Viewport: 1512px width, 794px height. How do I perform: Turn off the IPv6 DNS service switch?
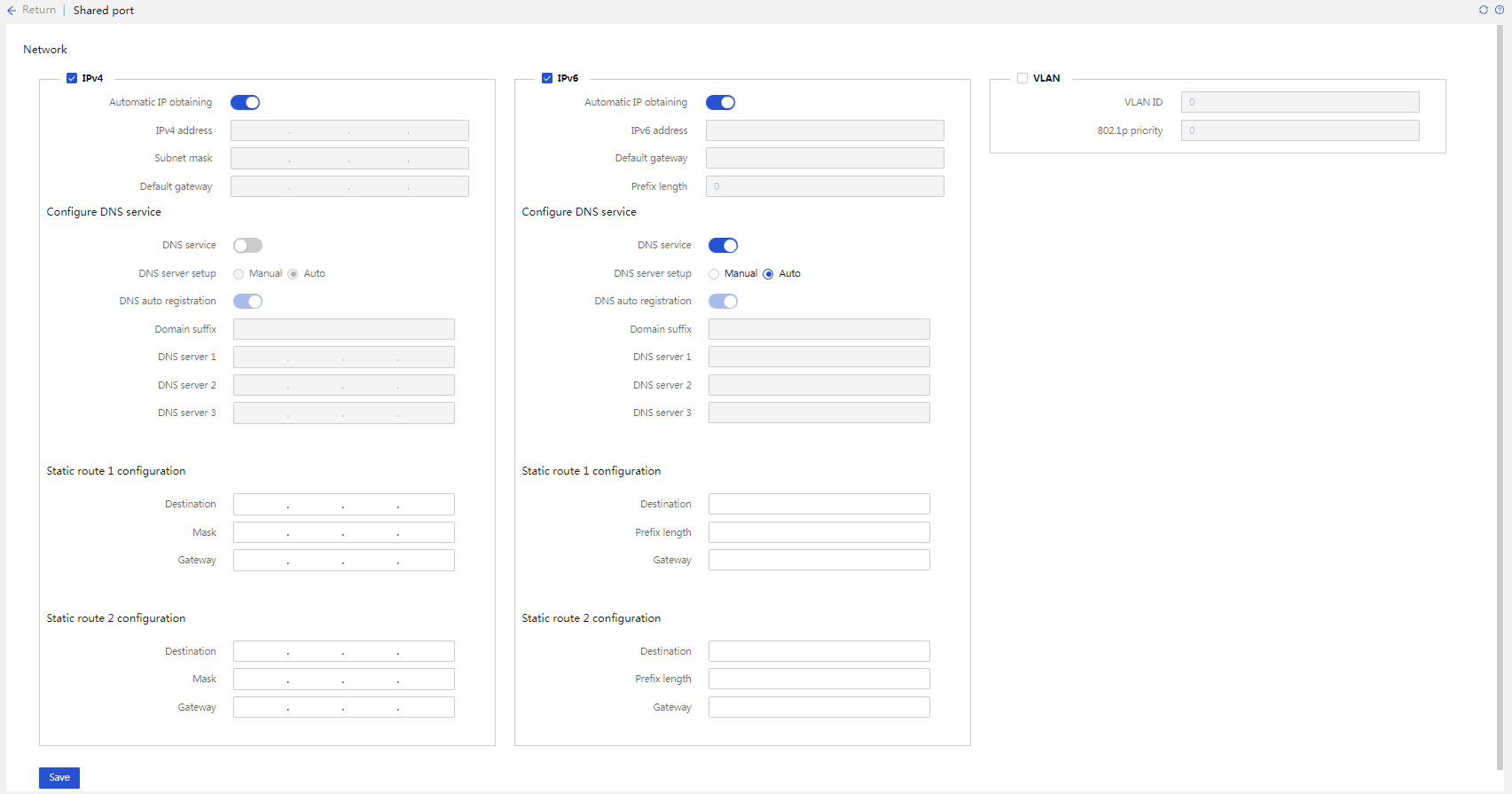(x=723, y=246)
